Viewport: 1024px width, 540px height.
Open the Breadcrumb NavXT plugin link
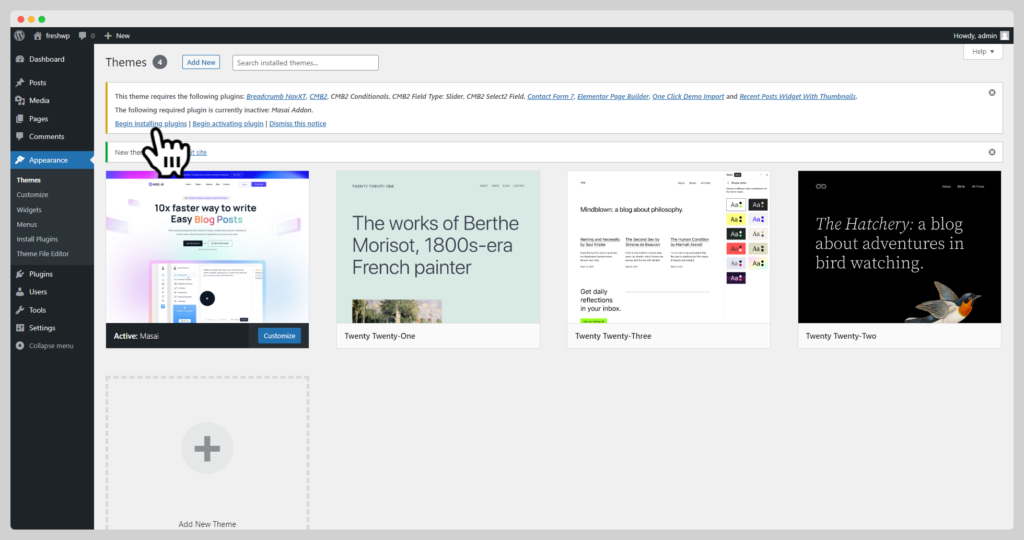coord(276,96)
